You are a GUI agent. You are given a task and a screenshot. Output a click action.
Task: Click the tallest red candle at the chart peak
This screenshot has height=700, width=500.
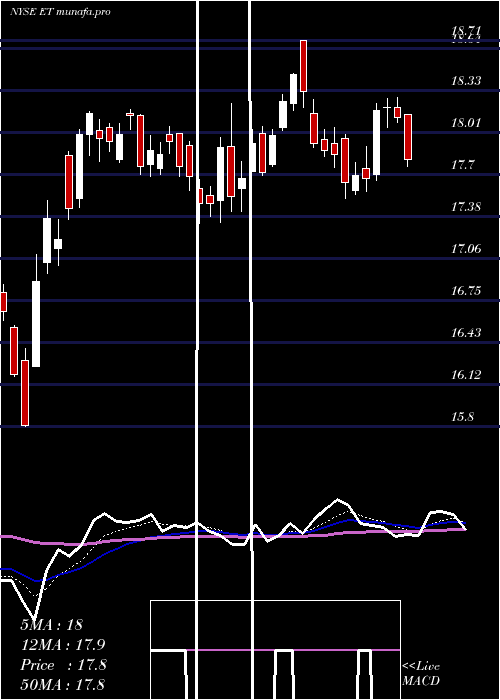click(x=303, y=66)
